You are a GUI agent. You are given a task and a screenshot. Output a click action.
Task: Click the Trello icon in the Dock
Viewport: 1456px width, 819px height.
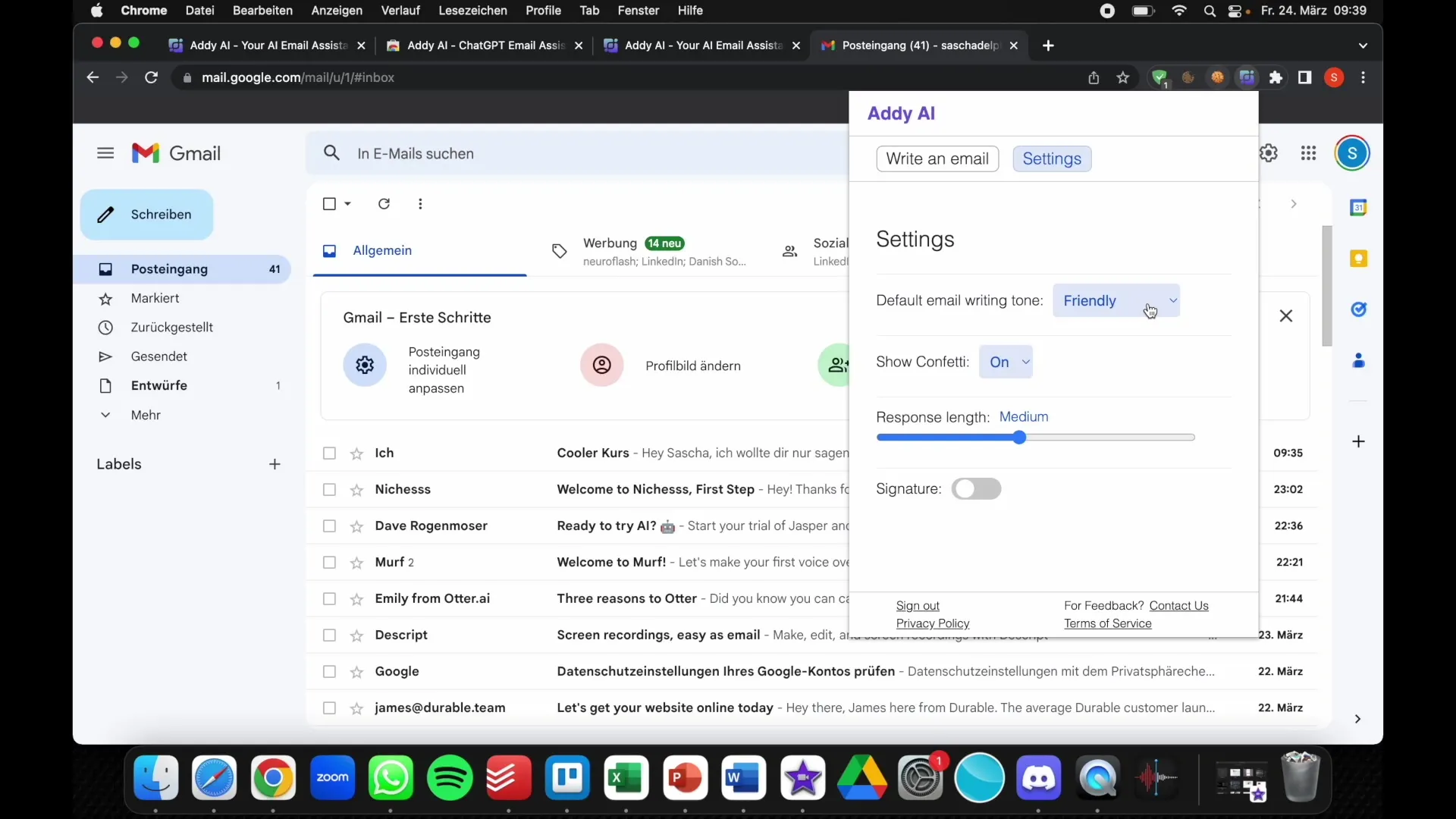[568, 778]
